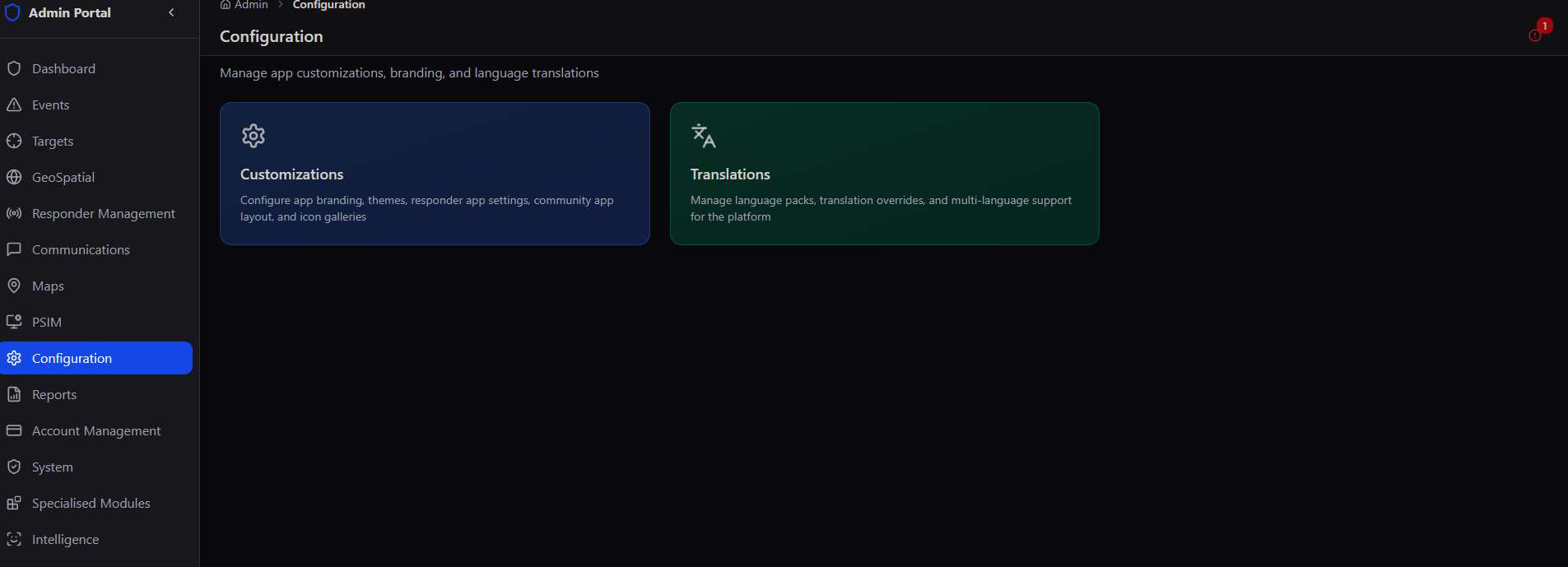This screenshot has width=1568, height=567.
Task: Click the Configuration breadcrumb text
Action: (328, 5)
